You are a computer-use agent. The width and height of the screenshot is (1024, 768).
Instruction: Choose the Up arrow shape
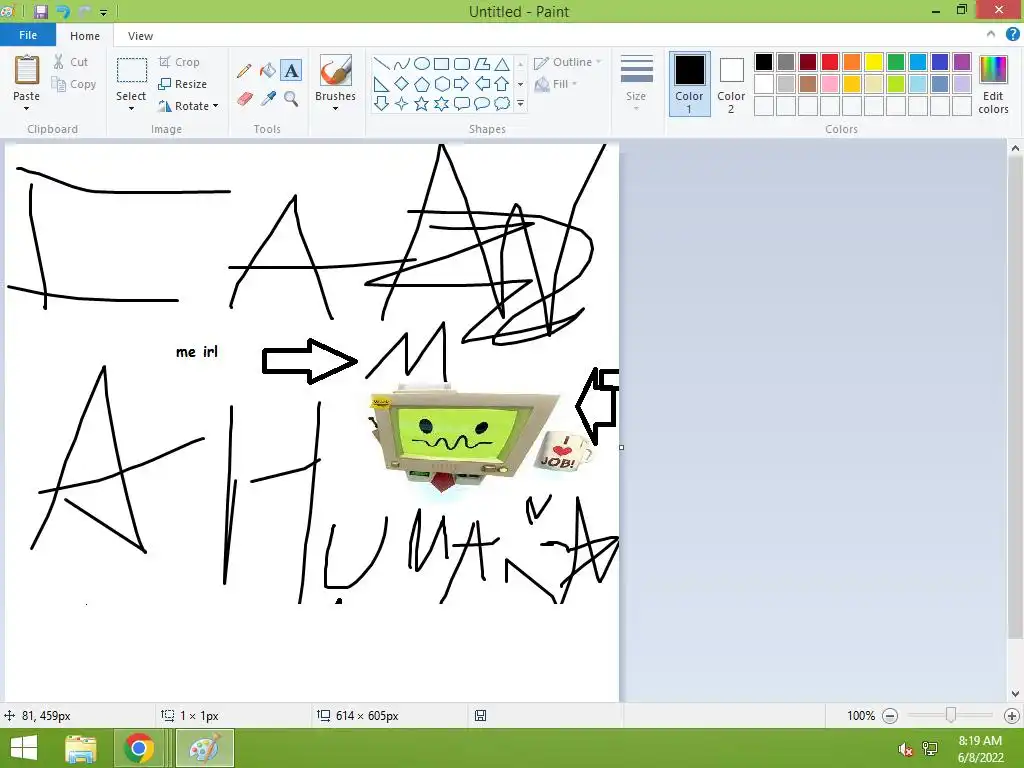pyautogui.click(x=502, y=84)
